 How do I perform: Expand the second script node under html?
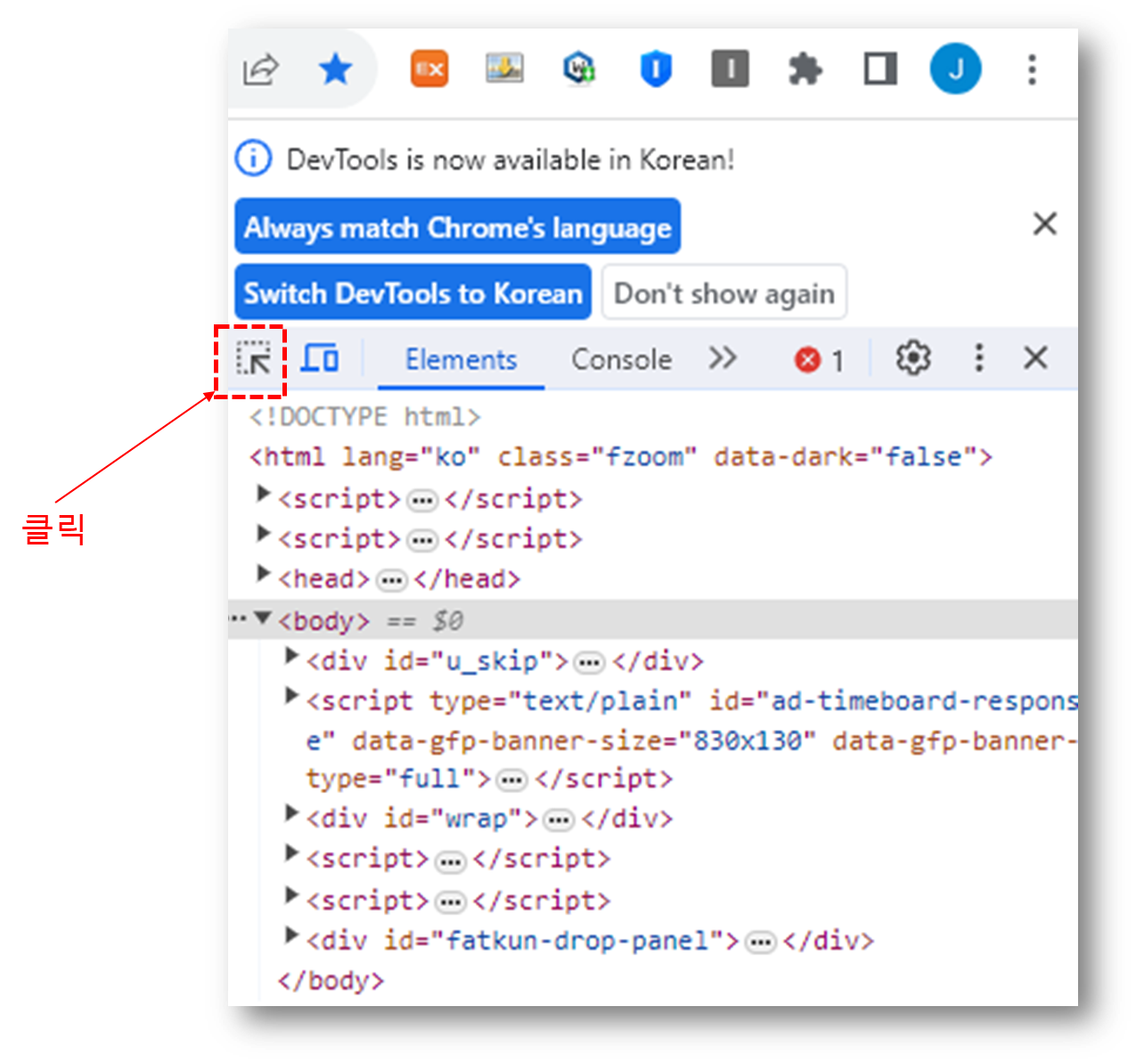coord(263,533)
